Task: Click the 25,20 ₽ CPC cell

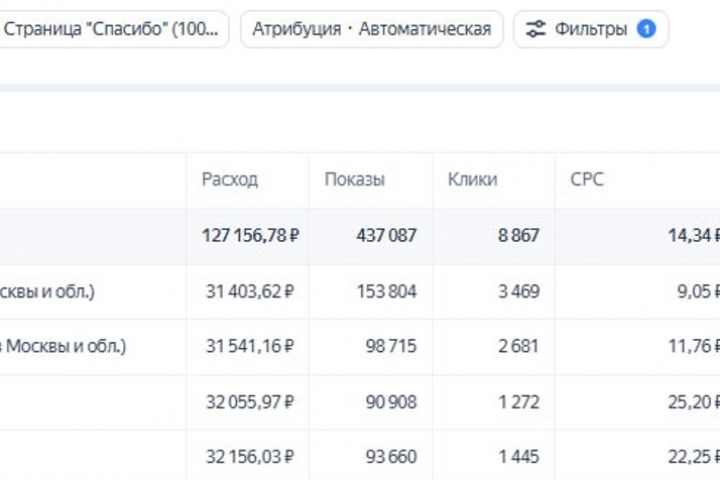Action: (694, 403)
